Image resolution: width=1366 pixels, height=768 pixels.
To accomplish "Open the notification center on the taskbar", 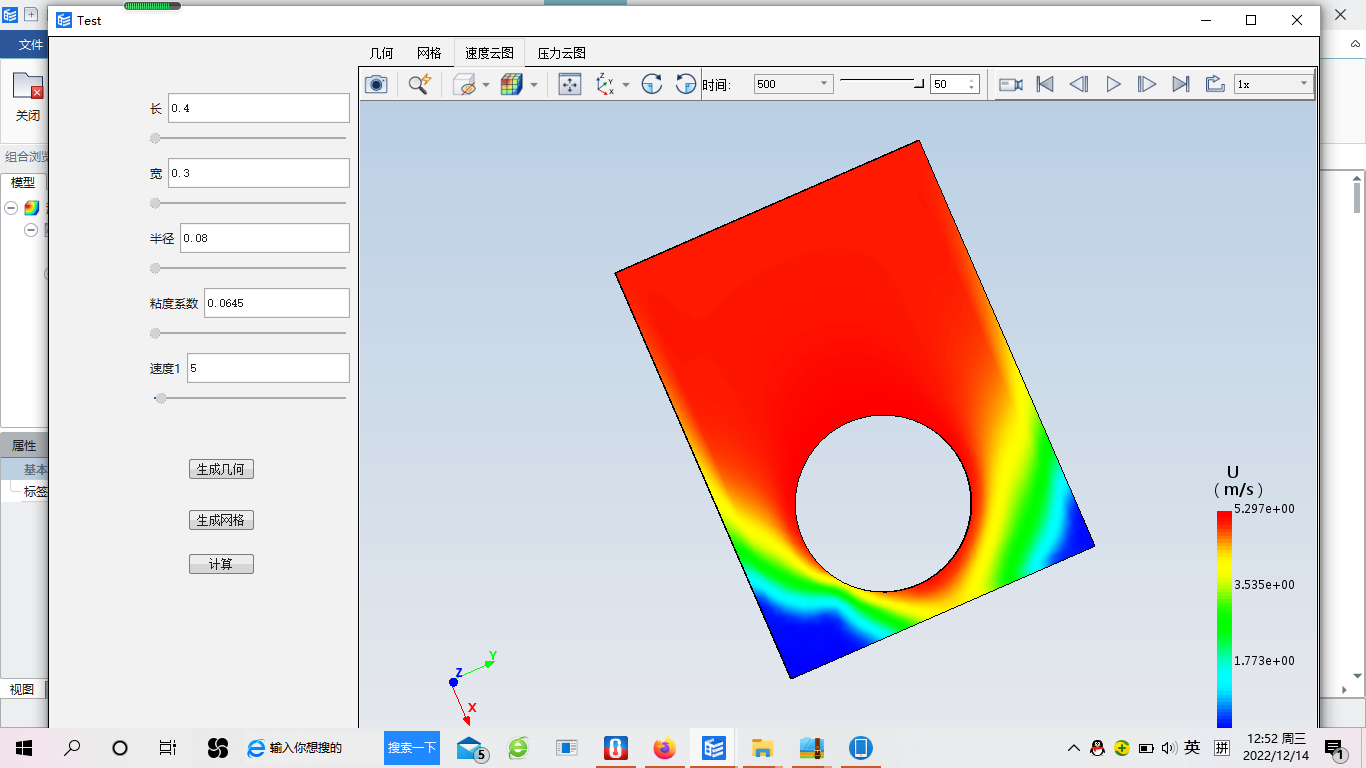I will [1335, 747].
